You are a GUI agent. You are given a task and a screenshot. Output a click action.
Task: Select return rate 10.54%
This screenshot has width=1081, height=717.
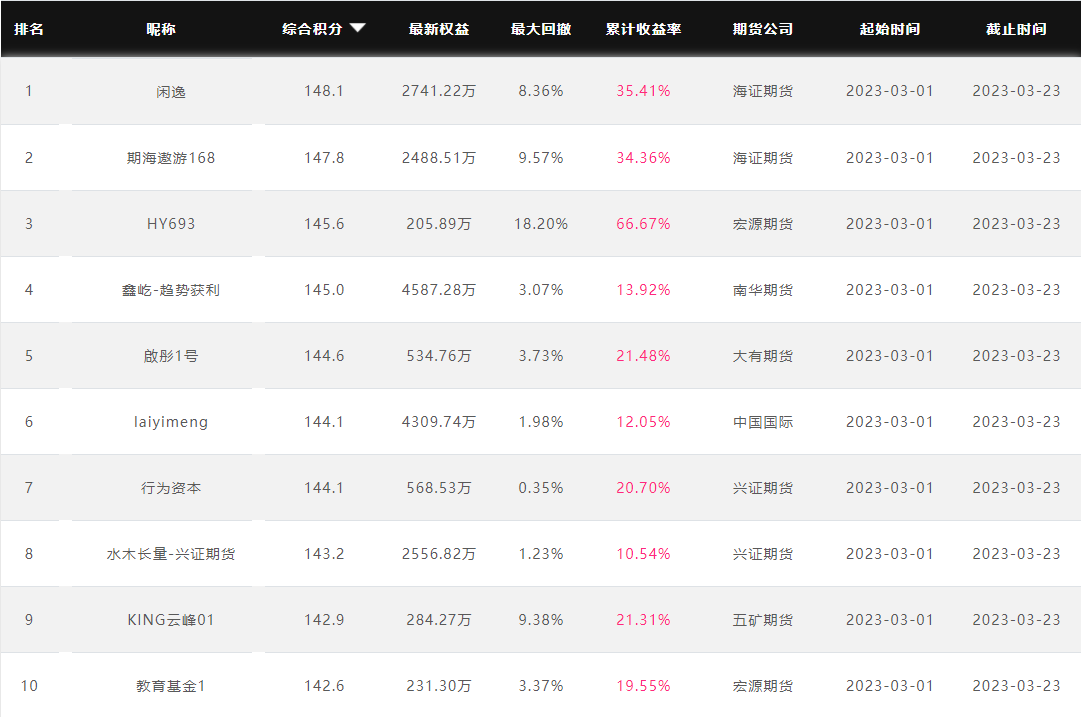(x=643, y=554)
